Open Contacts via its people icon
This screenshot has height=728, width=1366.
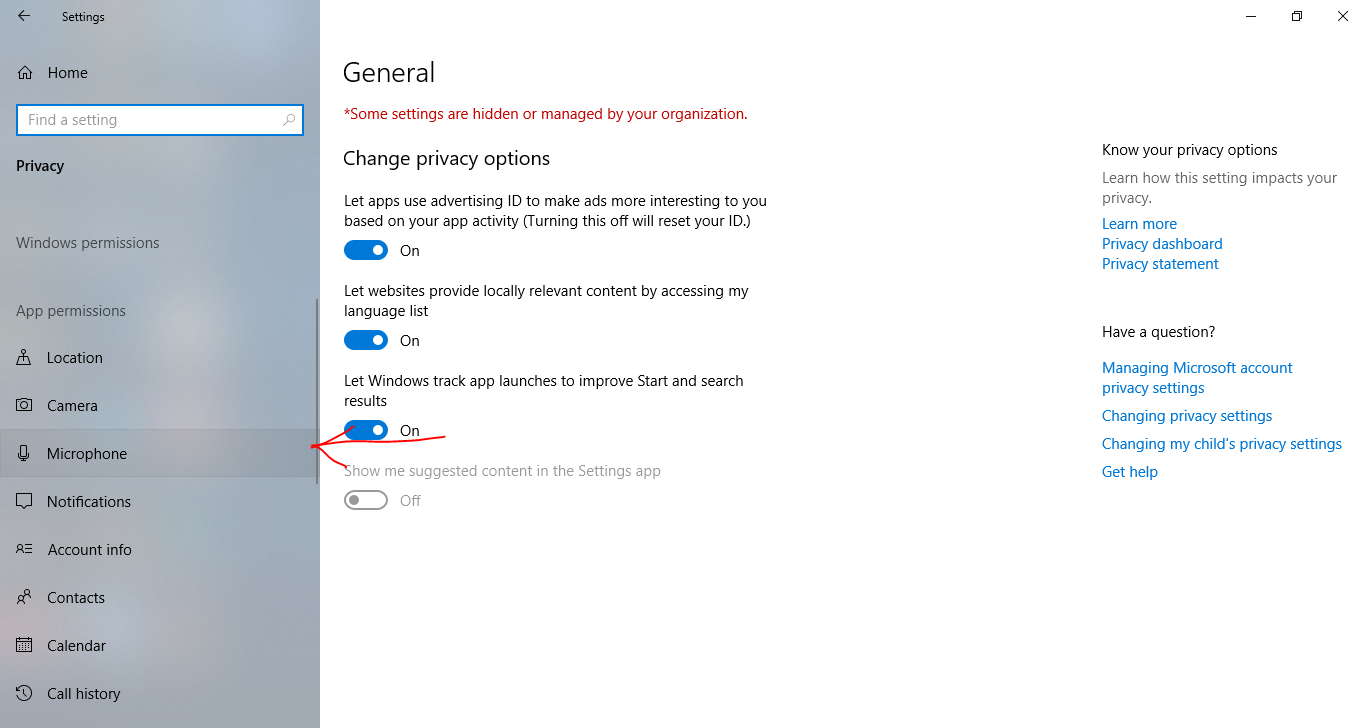[25, 598]
